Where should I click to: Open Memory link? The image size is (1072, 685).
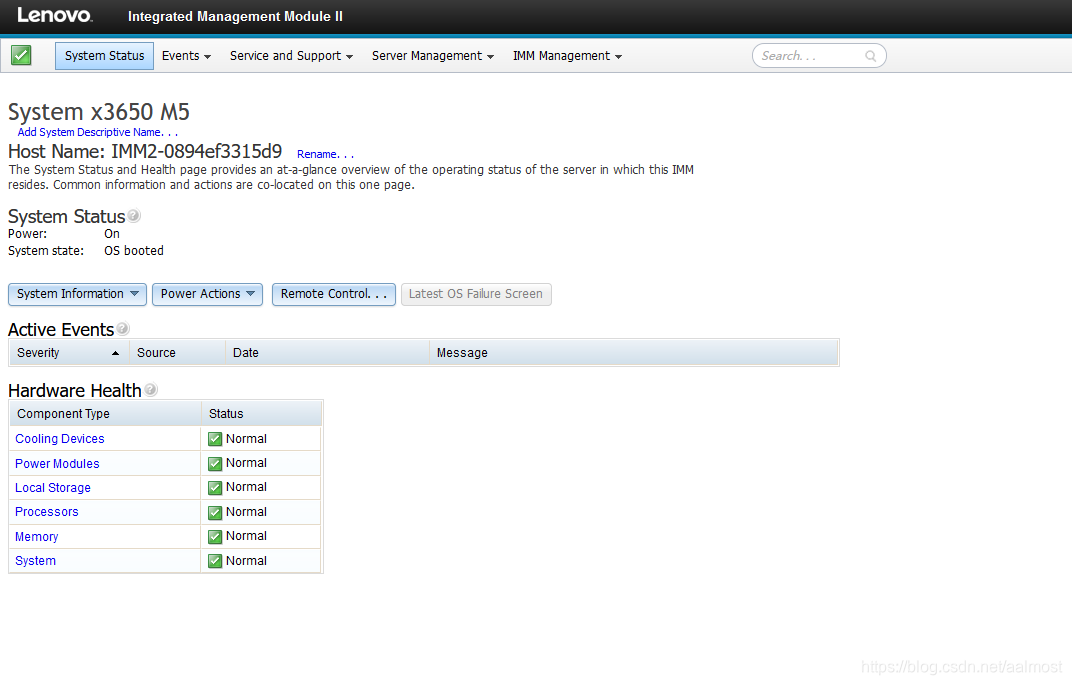36,537
